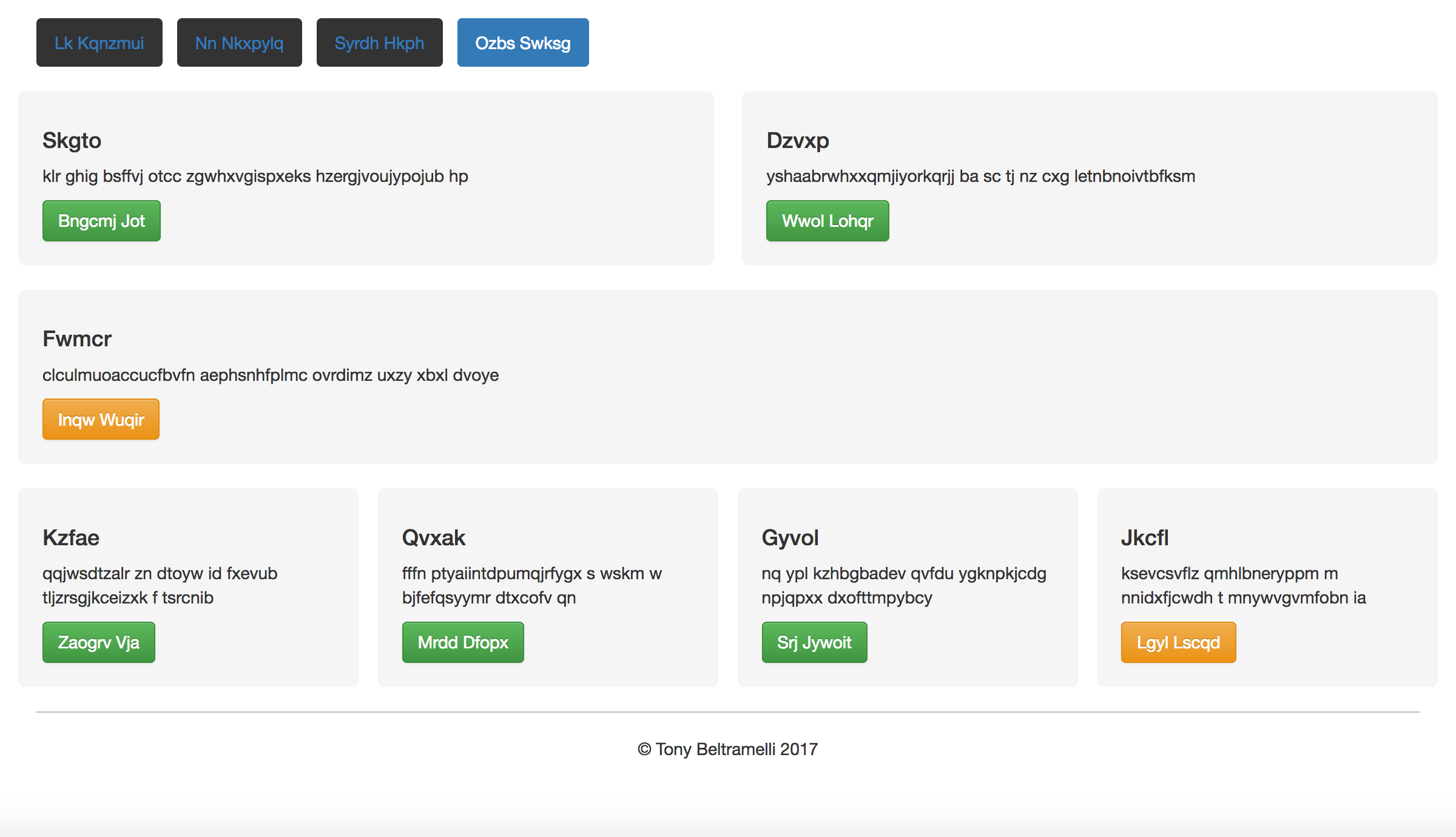Click the orange Lgyl Lscqd button
The image size is (1456, 837).
(1178, 642)
